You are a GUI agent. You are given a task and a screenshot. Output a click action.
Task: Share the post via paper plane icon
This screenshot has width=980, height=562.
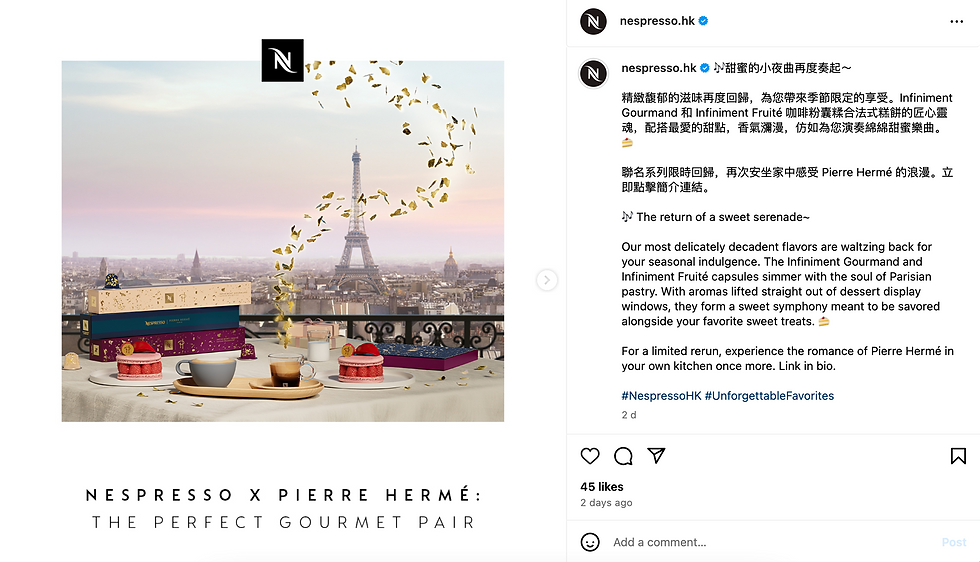pos(656,456)
